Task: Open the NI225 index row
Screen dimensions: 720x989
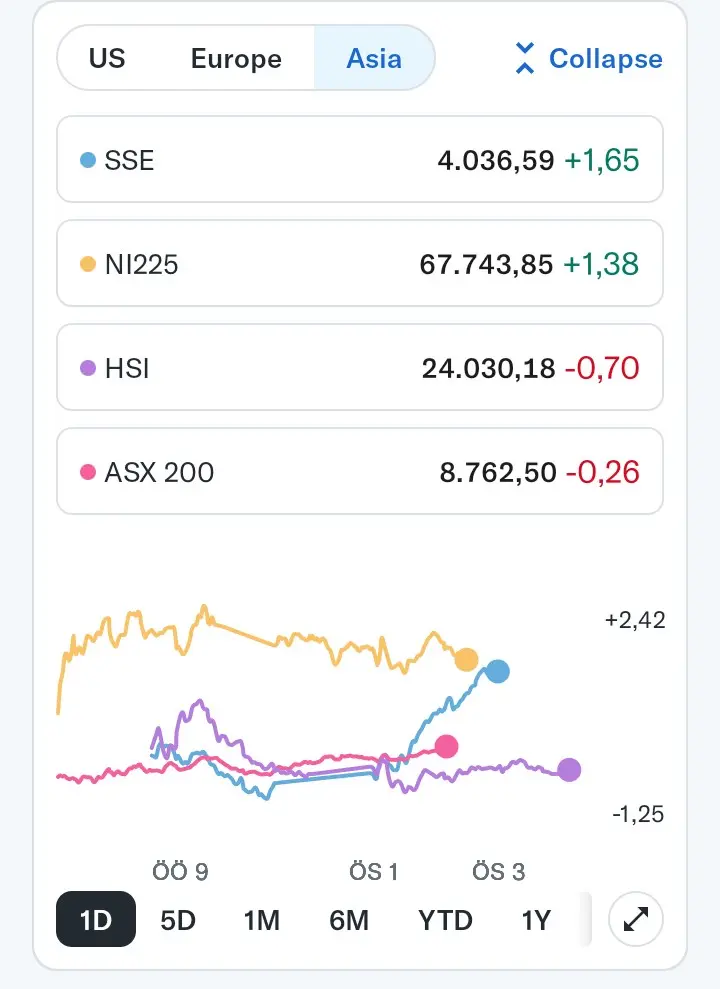Action: [x=360, y=264]
